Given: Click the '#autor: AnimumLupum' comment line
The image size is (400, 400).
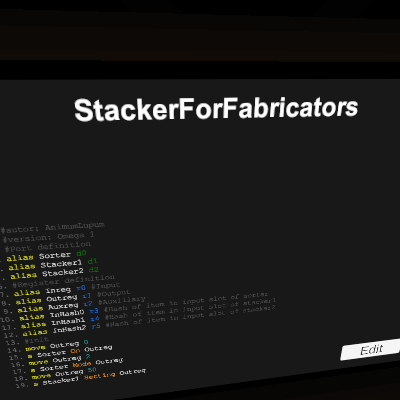Looking at the screenshot, I should click(52, 228).
